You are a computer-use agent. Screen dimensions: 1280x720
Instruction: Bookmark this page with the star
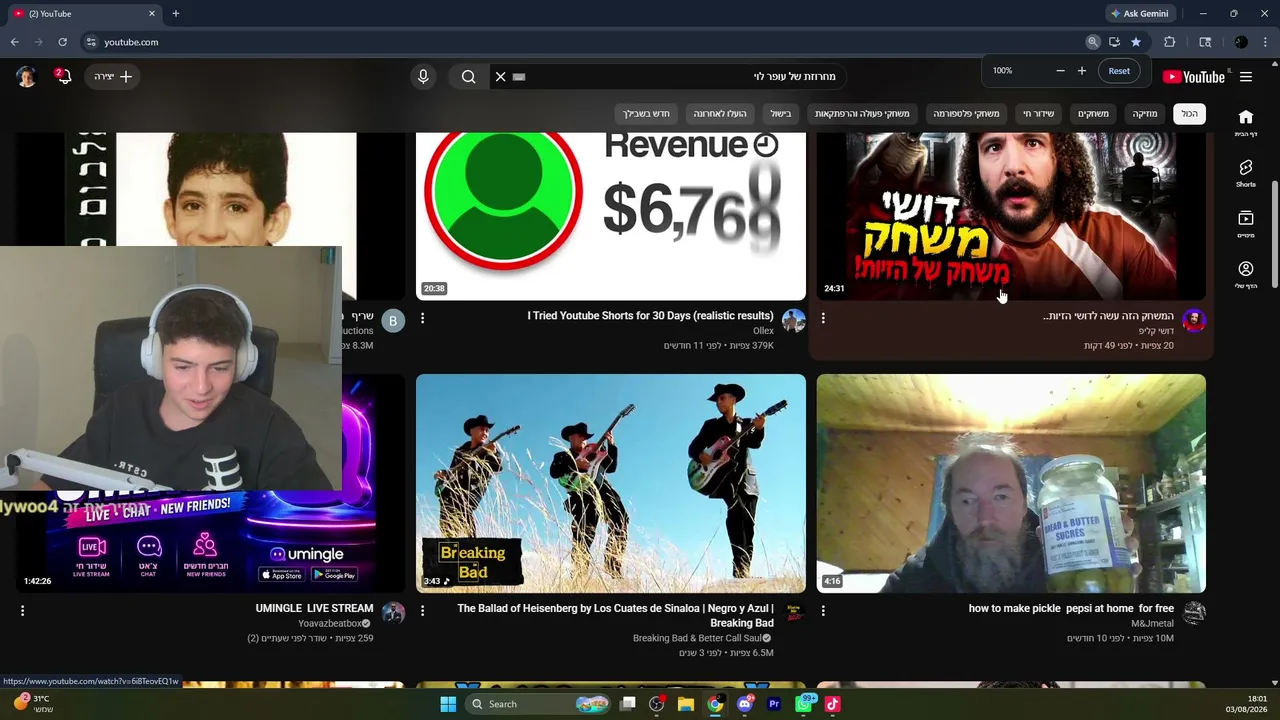point(1136,42)
